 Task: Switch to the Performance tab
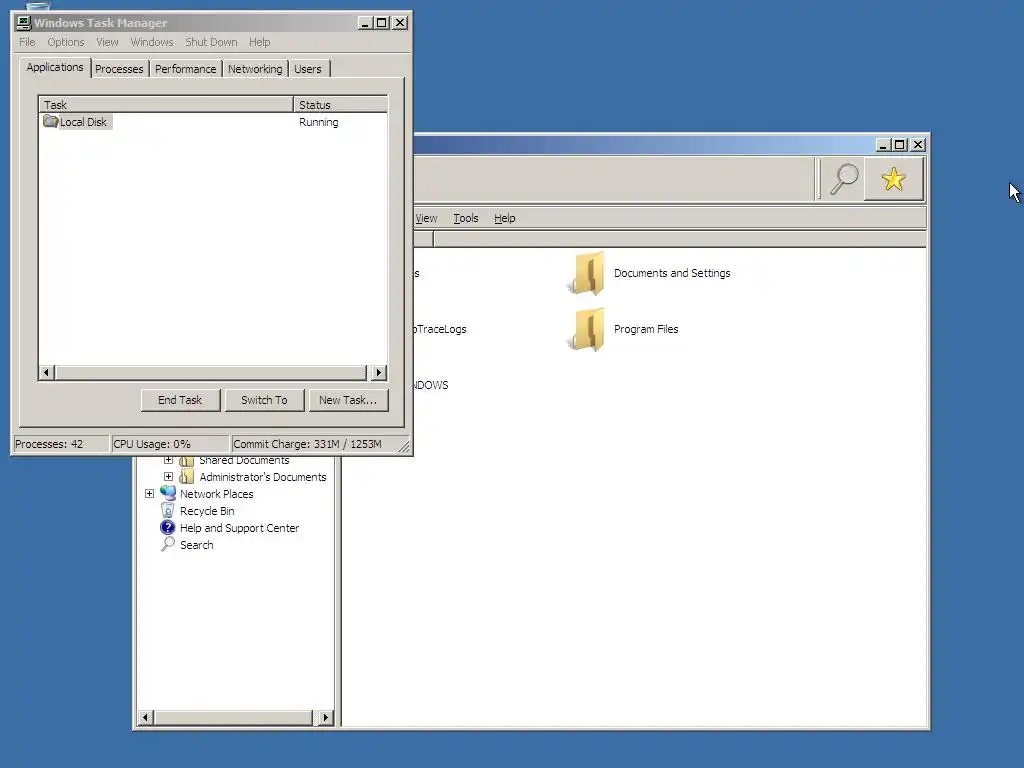185,69
